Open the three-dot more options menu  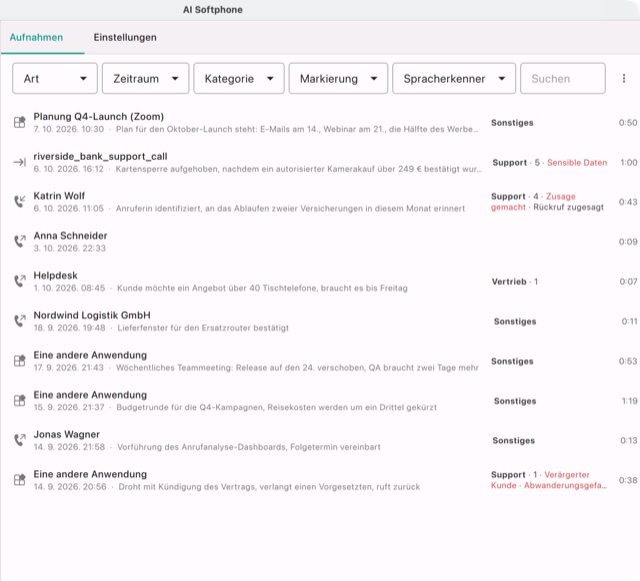pyautogui.click(x=624, y=78)
